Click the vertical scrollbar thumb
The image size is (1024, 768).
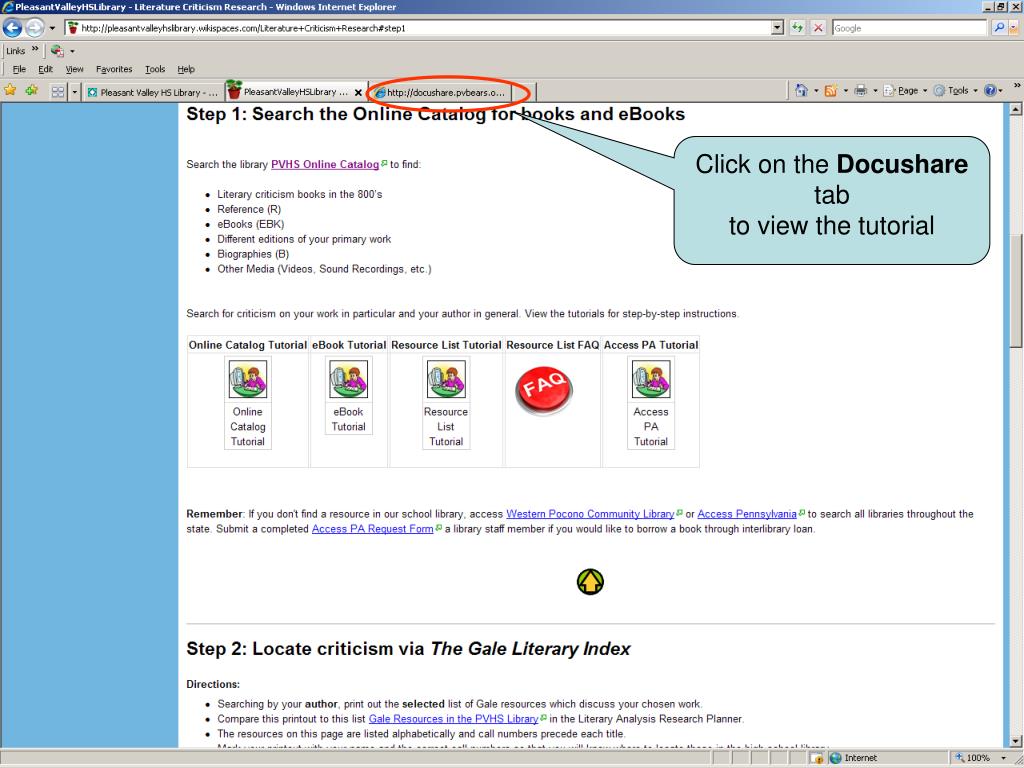(x=1016, y=291)
